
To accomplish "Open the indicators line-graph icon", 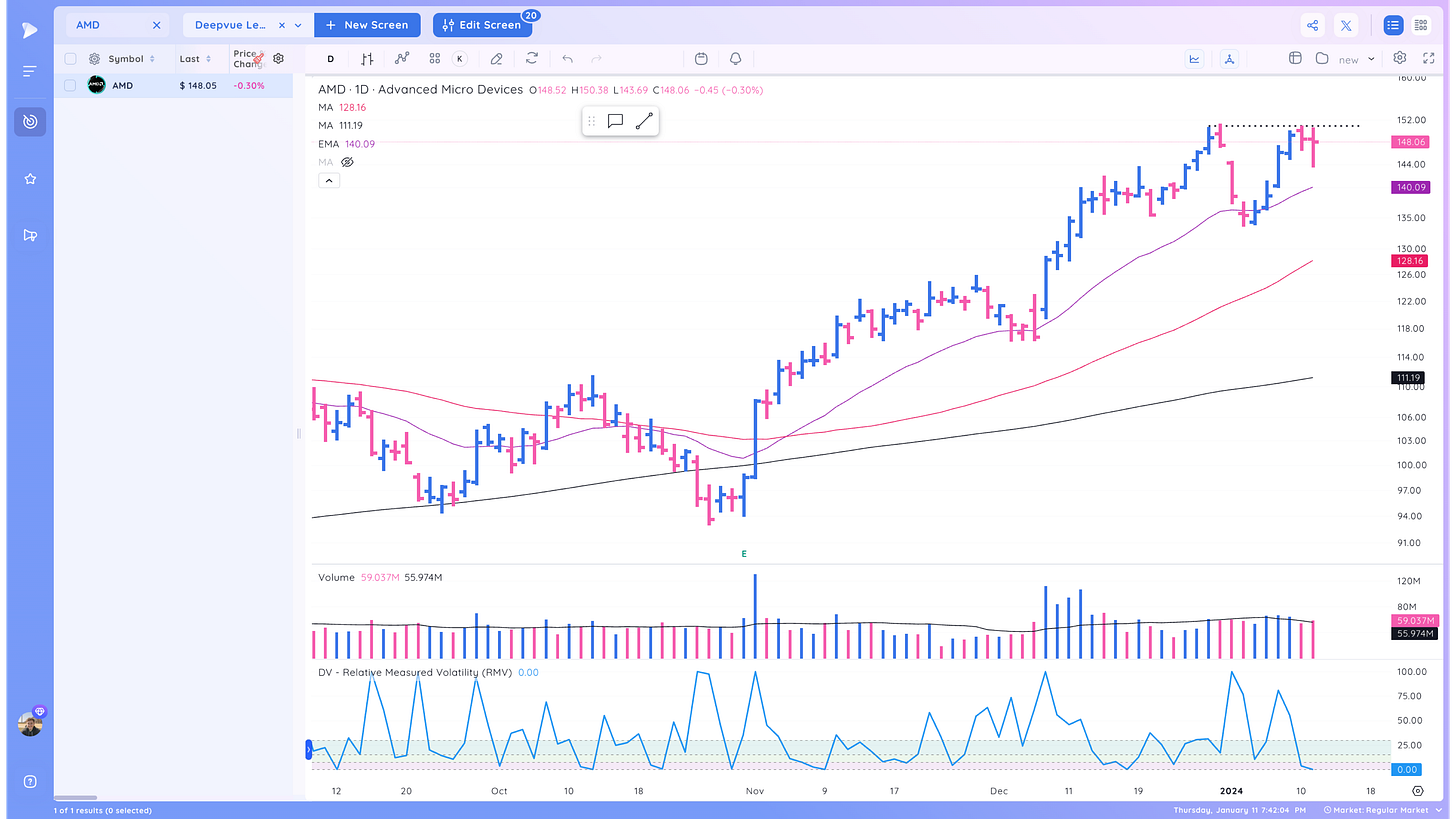I will pyautogui.click(x=402, y=59).
